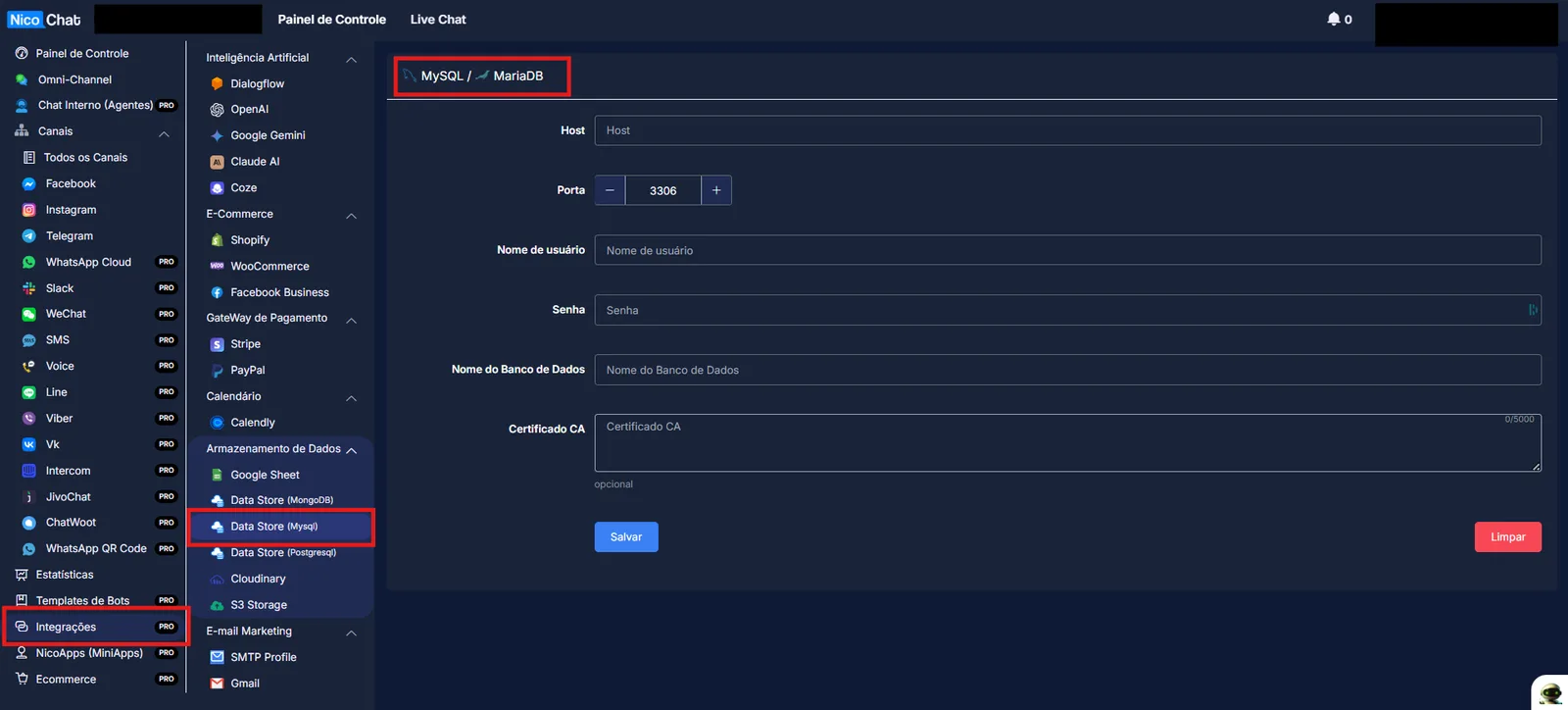Viewport: 1568px width, 710px height.
Task: Open Data Store (MongoDB) link
Action: pos(281,500)
